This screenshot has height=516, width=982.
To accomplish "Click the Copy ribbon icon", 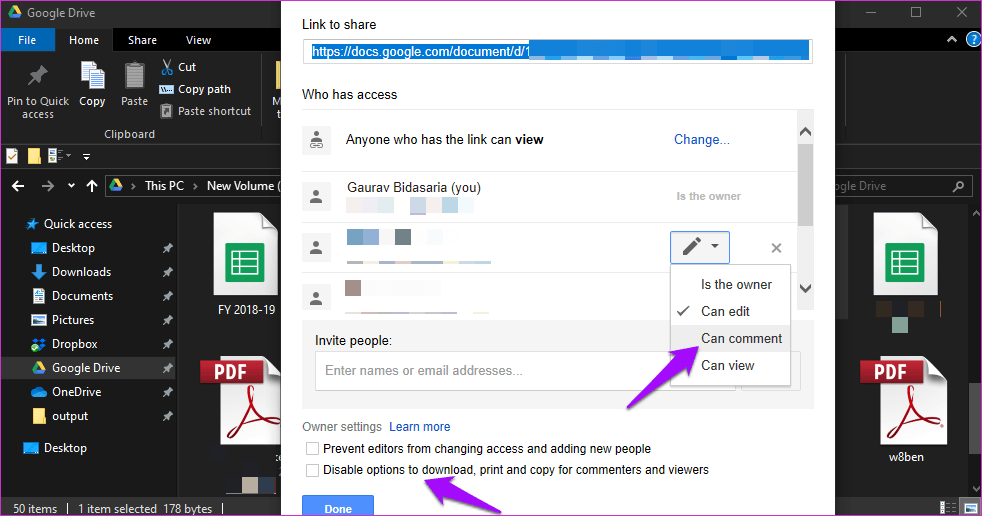I will click(92, 76).
